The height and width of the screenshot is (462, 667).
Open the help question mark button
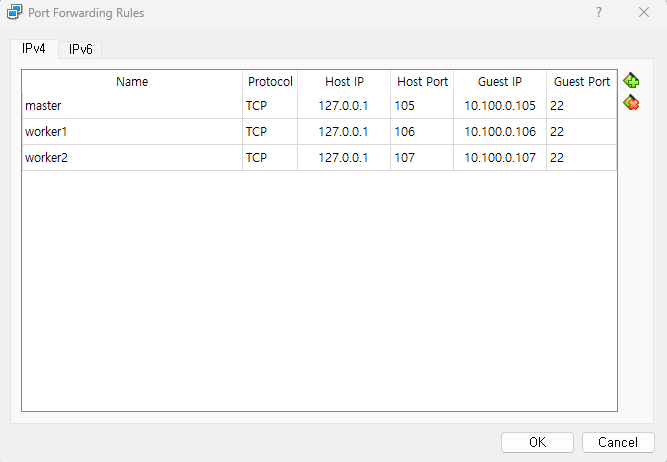click(599, 12)
